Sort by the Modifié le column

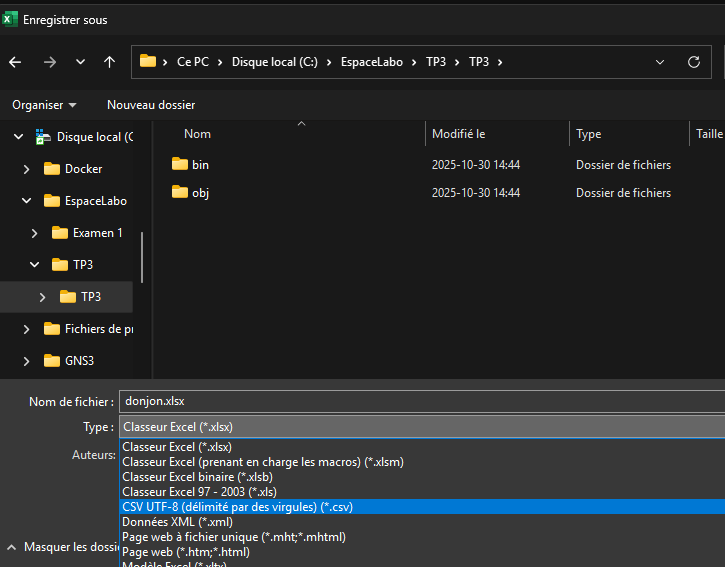point(458,134)
